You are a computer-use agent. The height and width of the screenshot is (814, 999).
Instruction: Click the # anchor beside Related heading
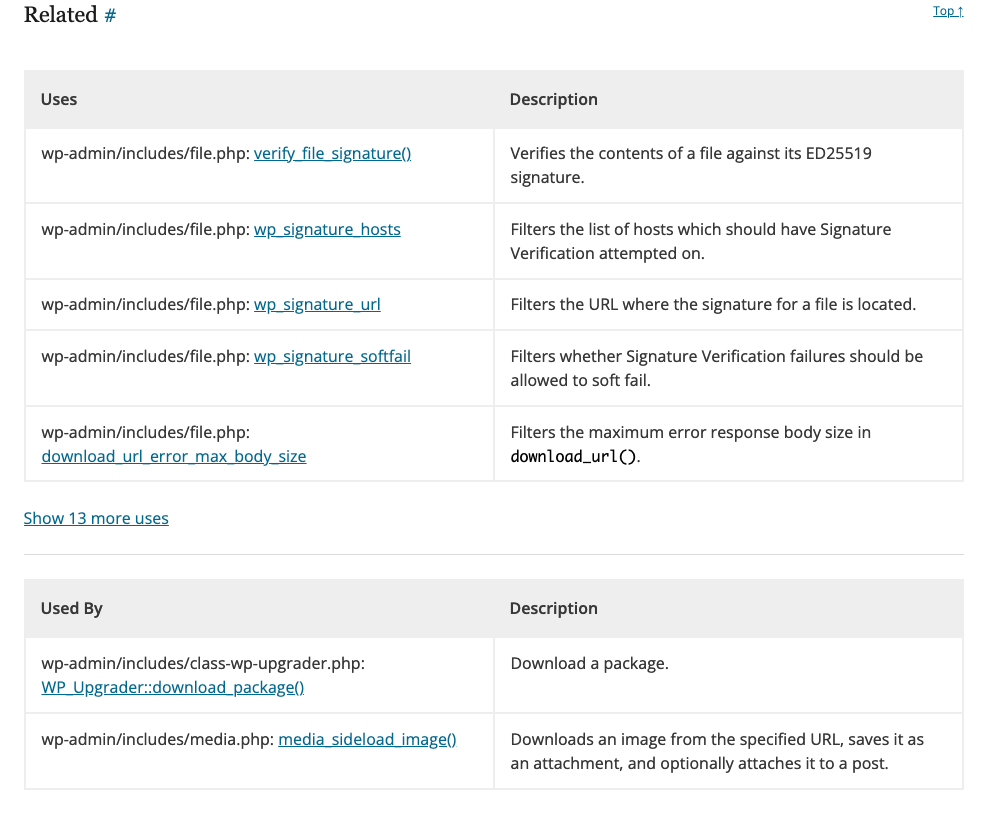point(110,16)
